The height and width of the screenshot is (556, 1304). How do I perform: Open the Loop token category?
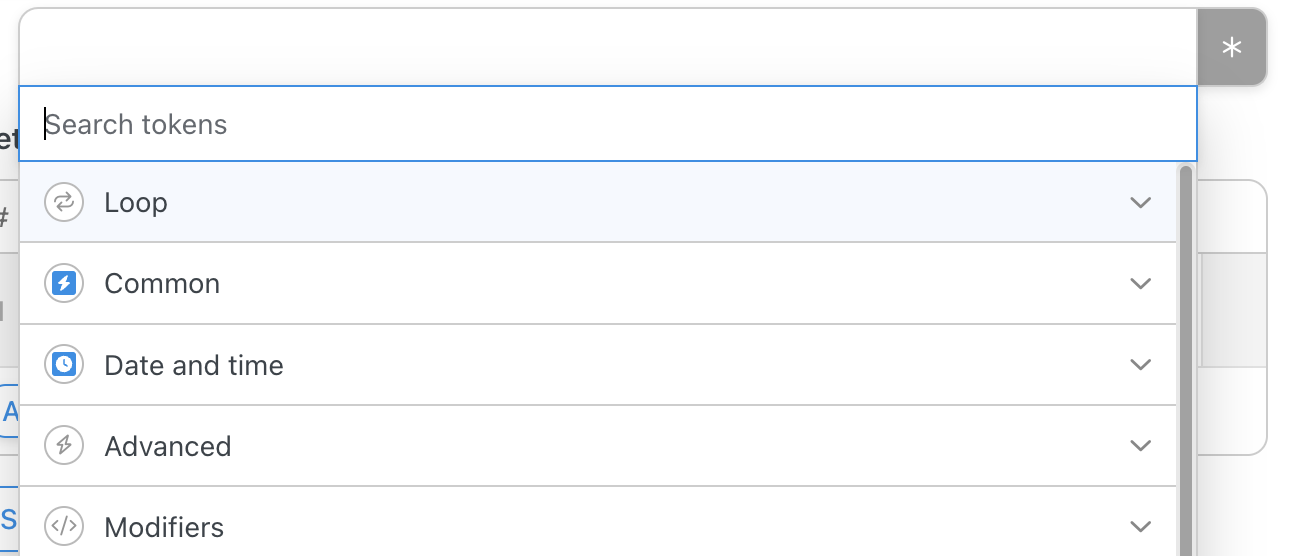(x=598, y=203)
